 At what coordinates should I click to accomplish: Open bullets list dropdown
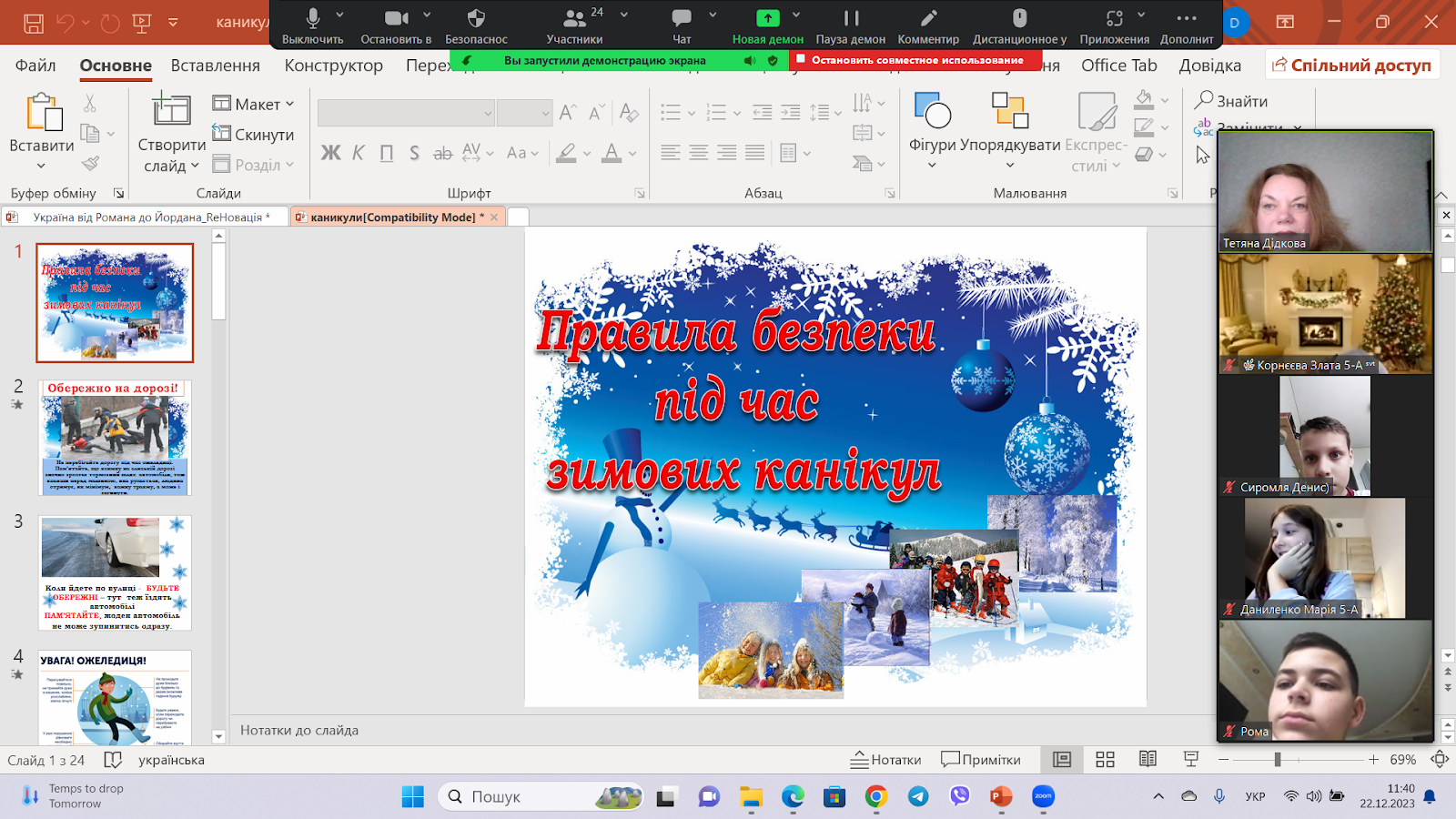692,114
